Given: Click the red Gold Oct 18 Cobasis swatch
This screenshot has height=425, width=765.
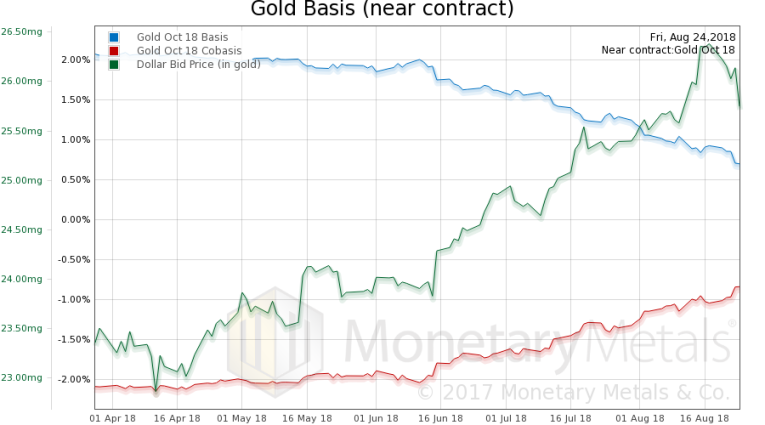Looking at the screenshot, I should (x=113, y=50).
